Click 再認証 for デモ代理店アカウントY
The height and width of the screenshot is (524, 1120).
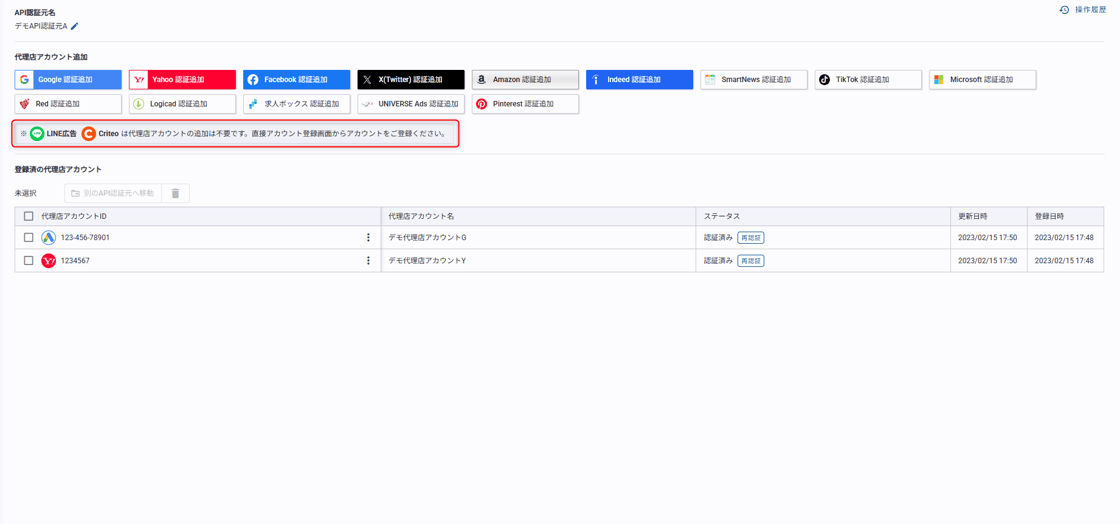(750, 261)
